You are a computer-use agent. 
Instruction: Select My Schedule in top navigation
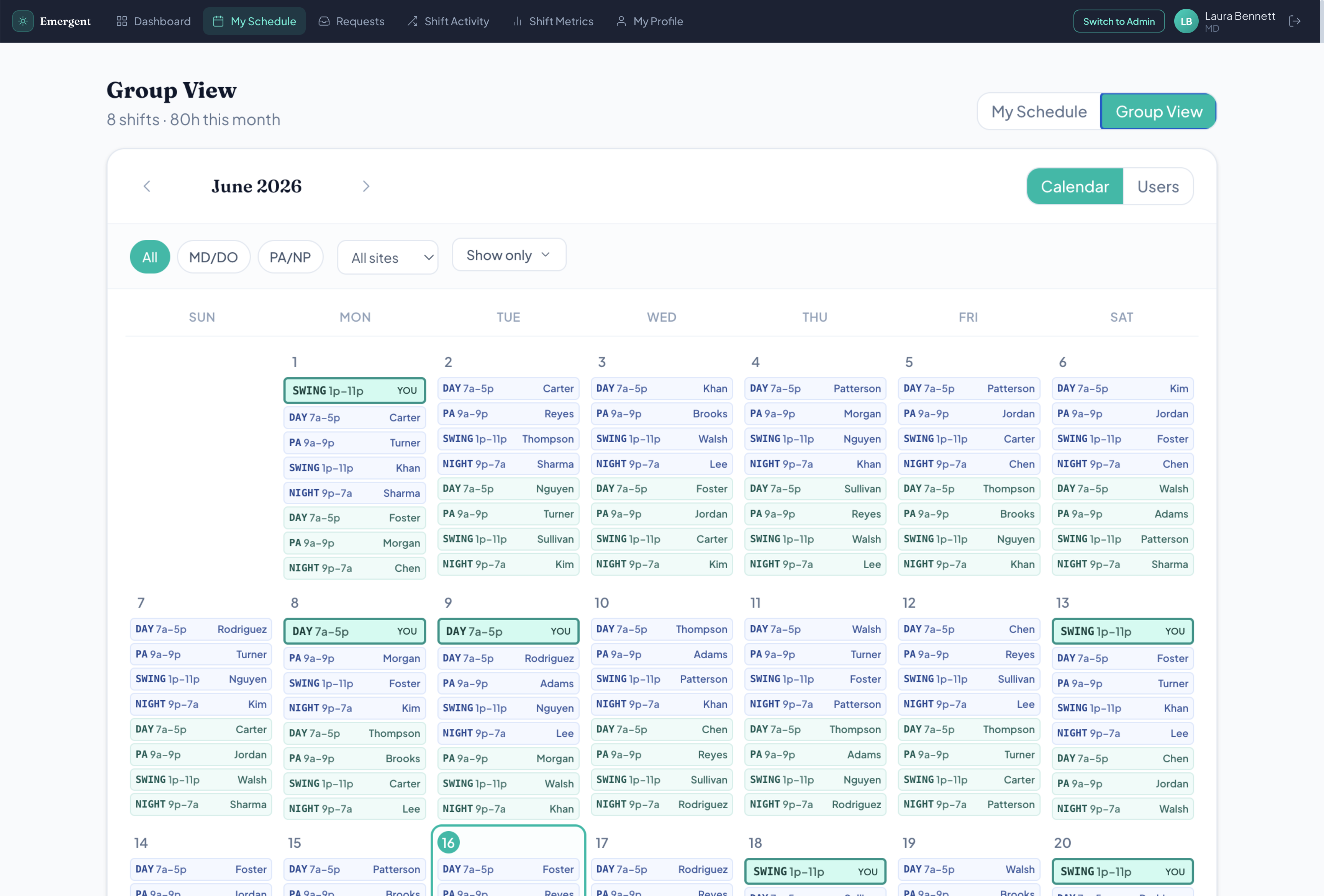[255, 21]
